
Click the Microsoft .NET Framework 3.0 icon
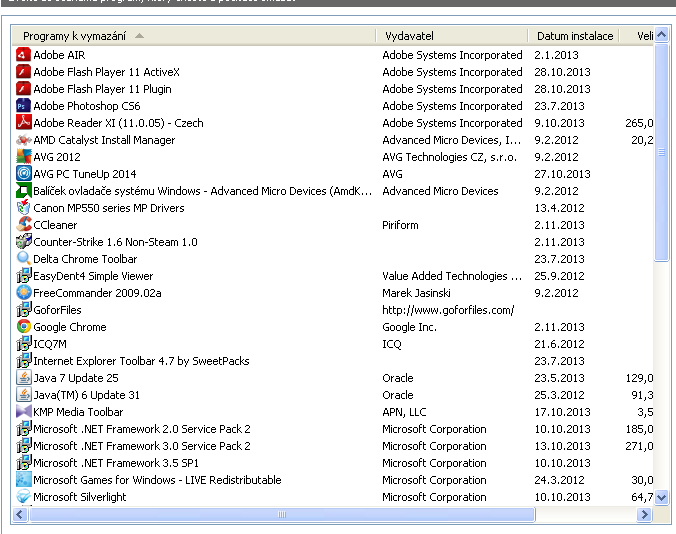point(23,447)
